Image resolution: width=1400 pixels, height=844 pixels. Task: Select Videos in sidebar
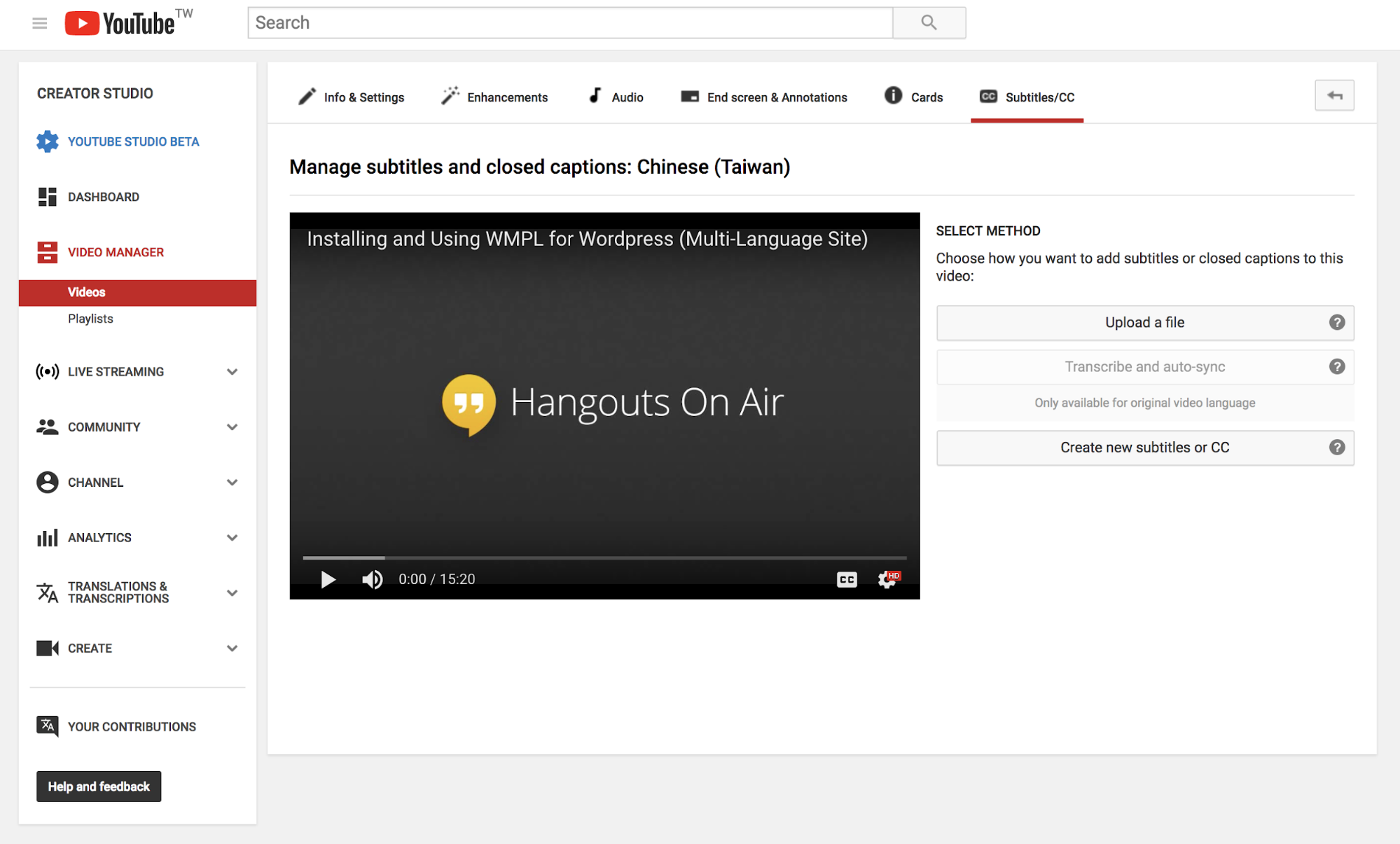pos(137,292)
